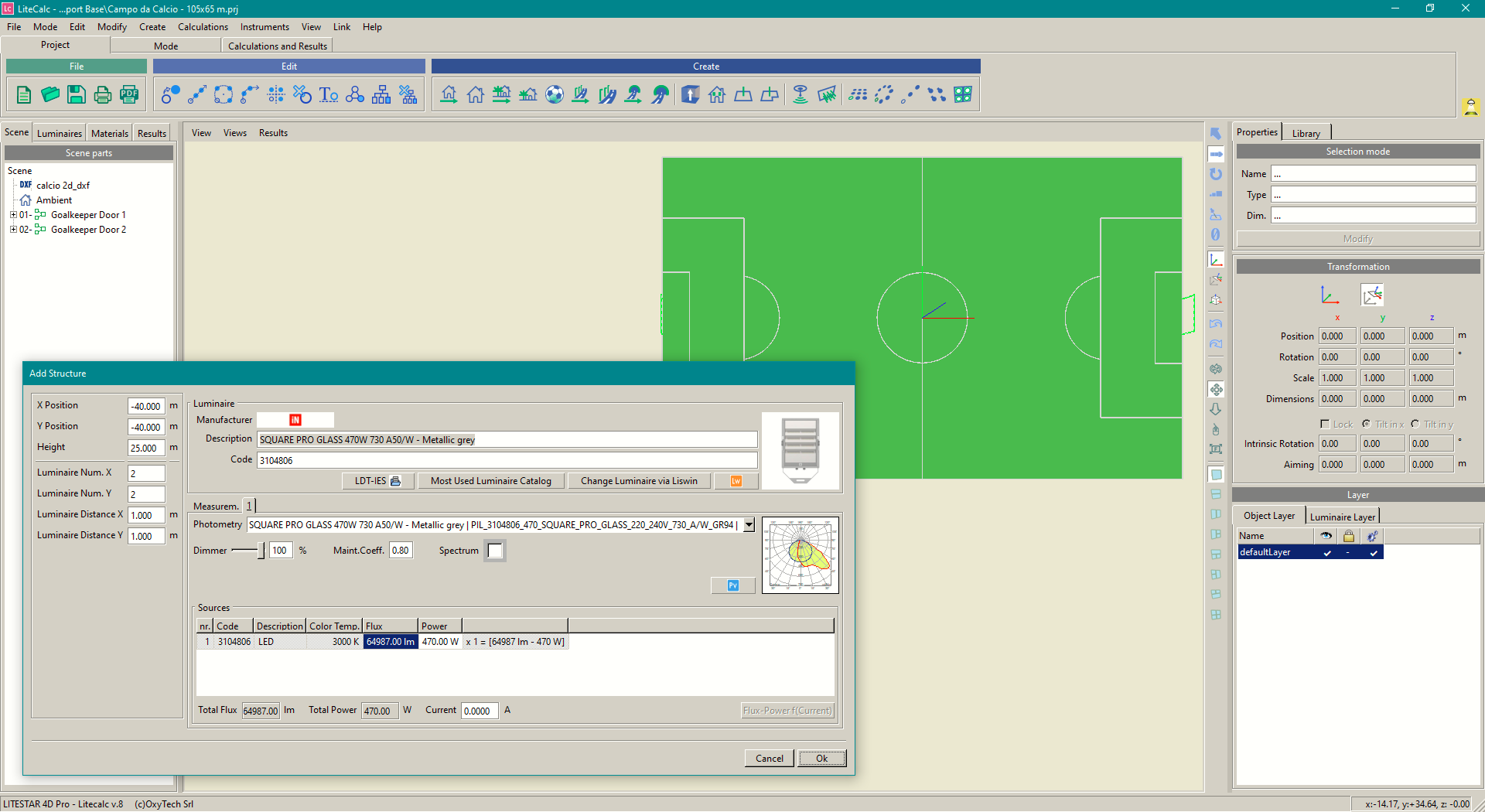Screen dimensions: 1485x812
Task: Click the Print icon in the File toolbar
Action: (103, 94)
